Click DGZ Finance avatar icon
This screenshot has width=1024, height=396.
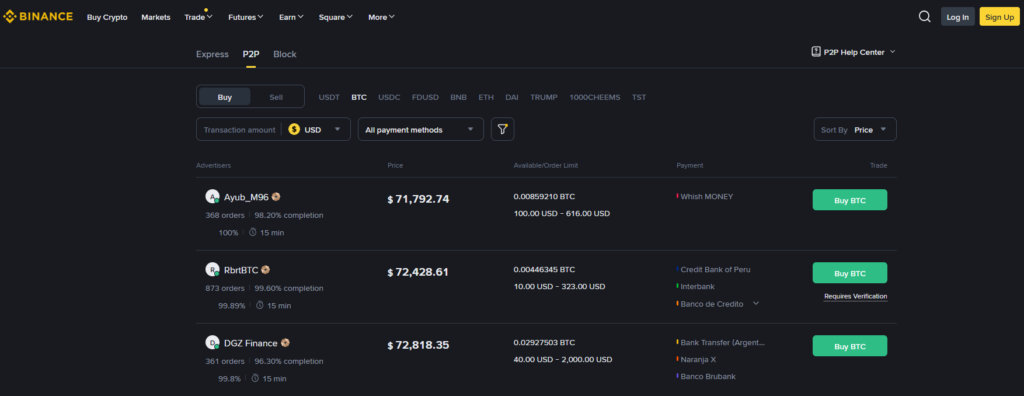click(x=212, y=342)
